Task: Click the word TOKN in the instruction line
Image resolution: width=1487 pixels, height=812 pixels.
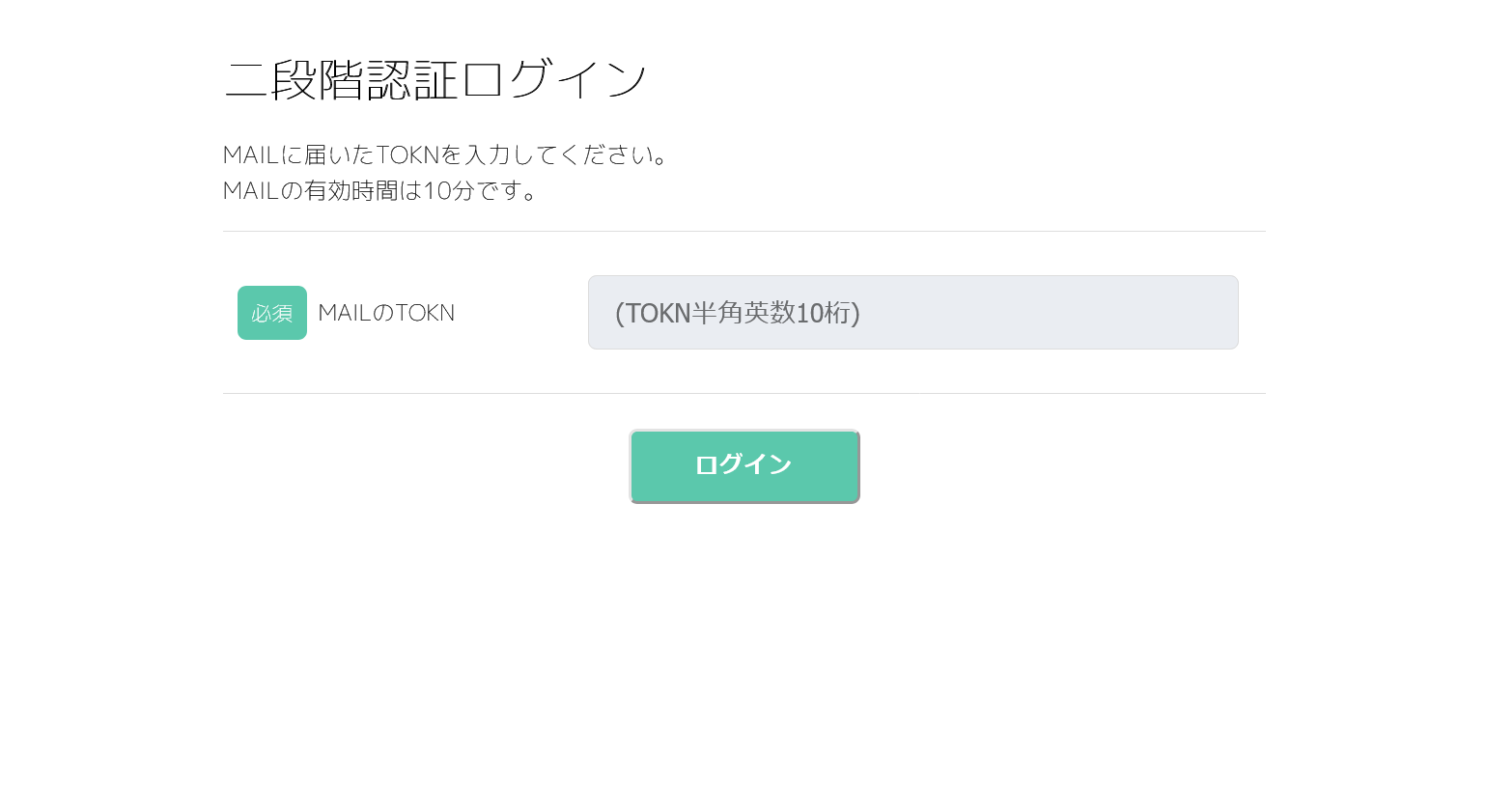Action: (x=407, y=154)
